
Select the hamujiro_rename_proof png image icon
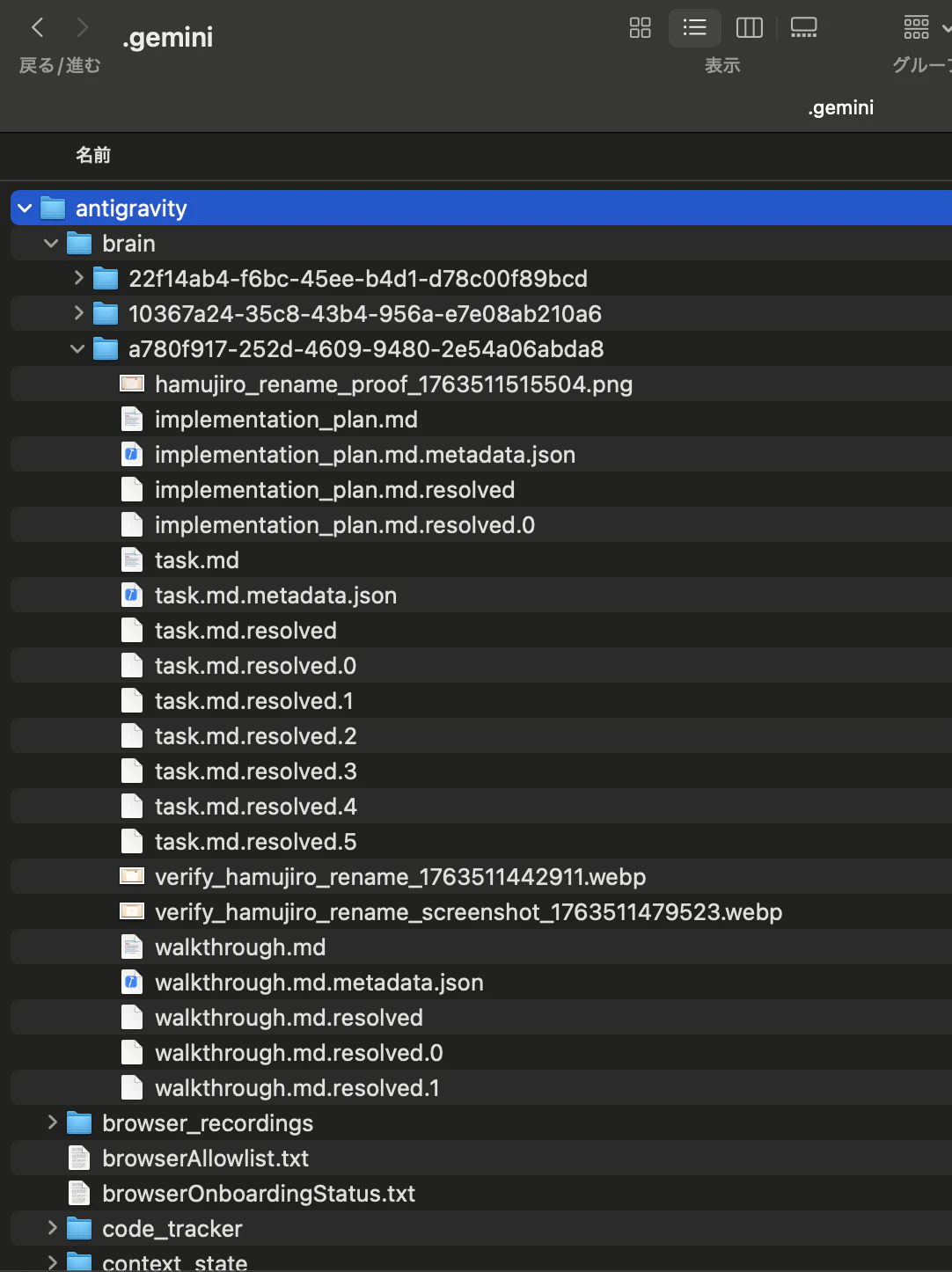point(132,384)
